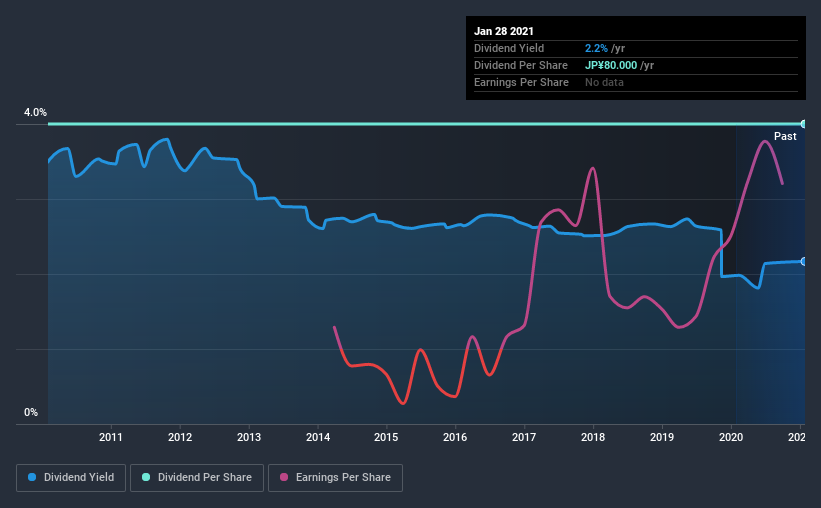This screenshot has height=508, width=821.
Task: Click the teal Dividend Per Share end-point marker
Action: tap(804, 124)
